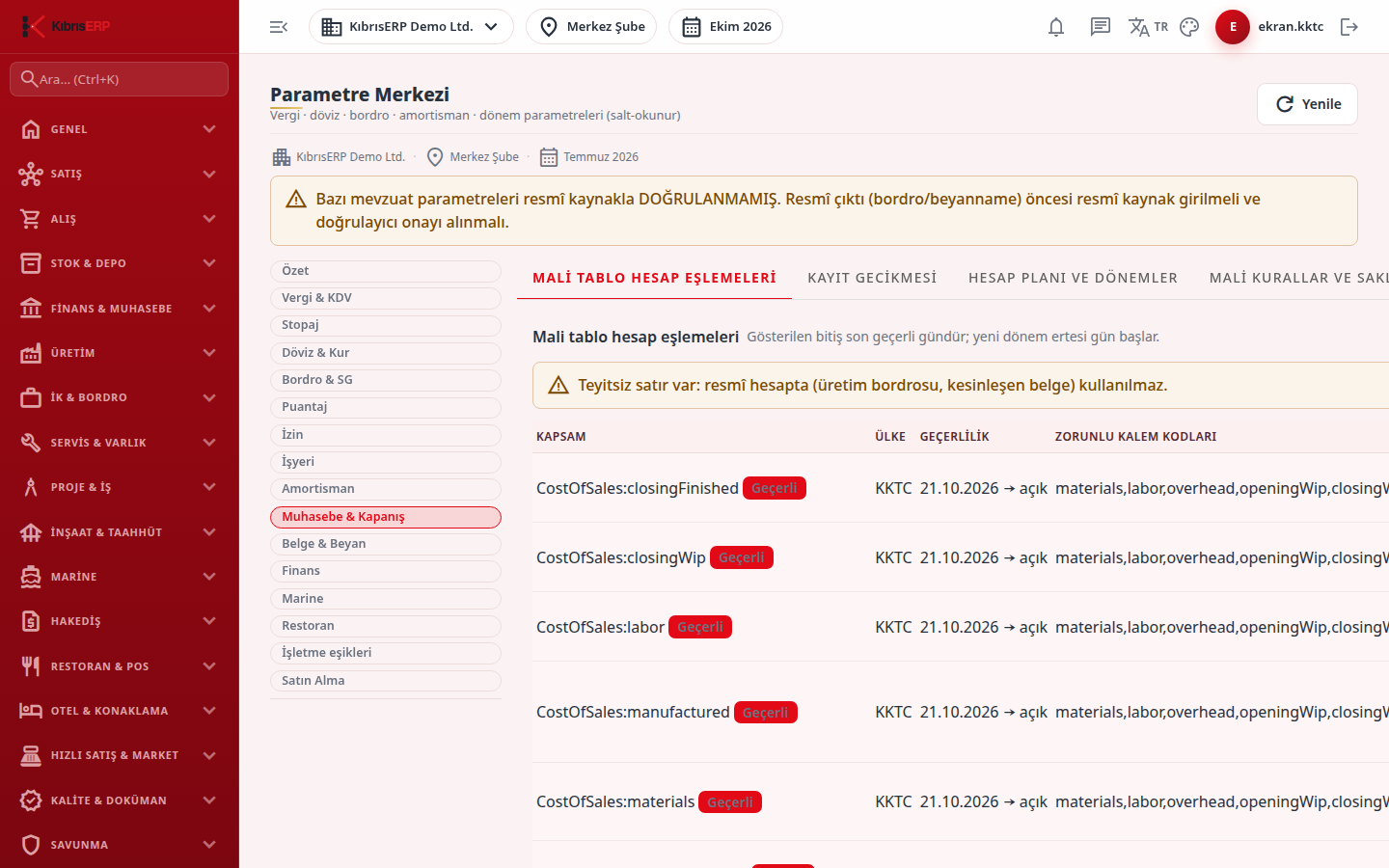
Task: Open RESTORAN & POS cutlery icon
Action: tap(31, 666)
